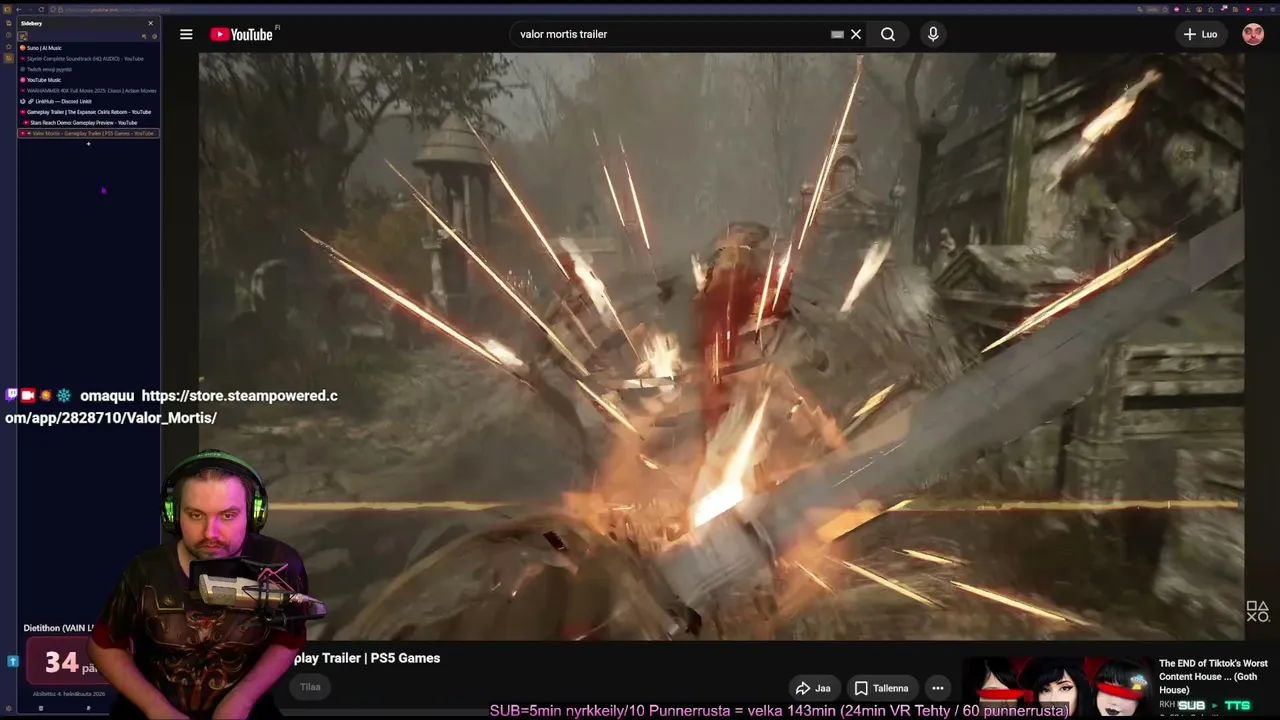Open The END of Tiktok's Worst Content House video
The width and height of the screenshot is (1280, 720).
pyautogui.click(x=1213, y=676)
